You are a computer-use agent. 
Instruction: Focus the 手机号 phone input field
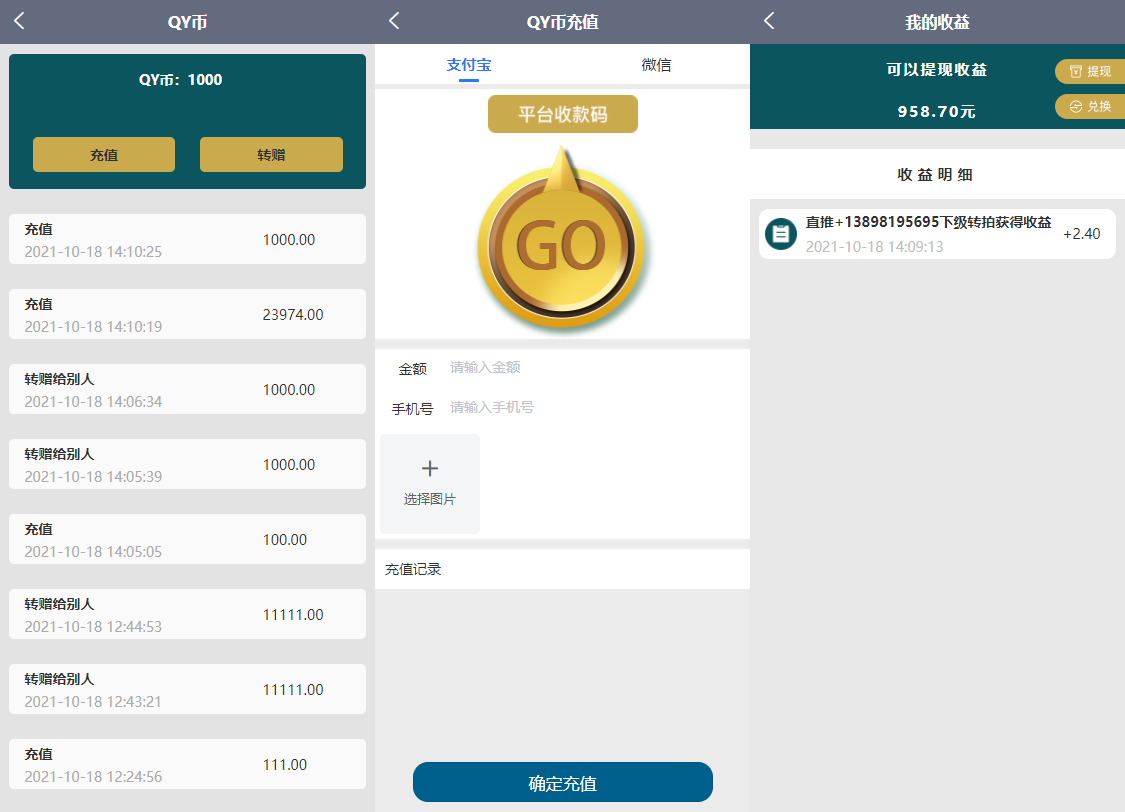click(590, 408)
